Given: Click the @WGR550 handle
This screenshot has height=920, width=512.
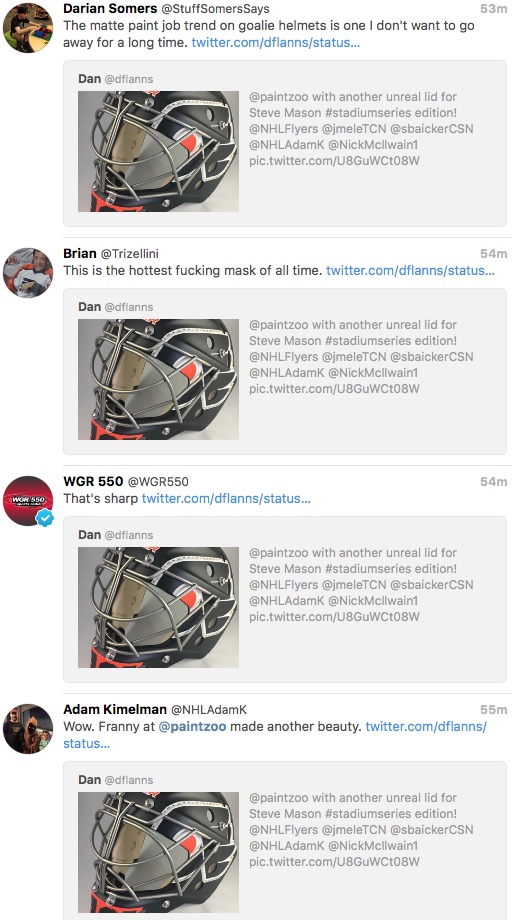Looking at the screenshot, I should click(x=158, y=482).
